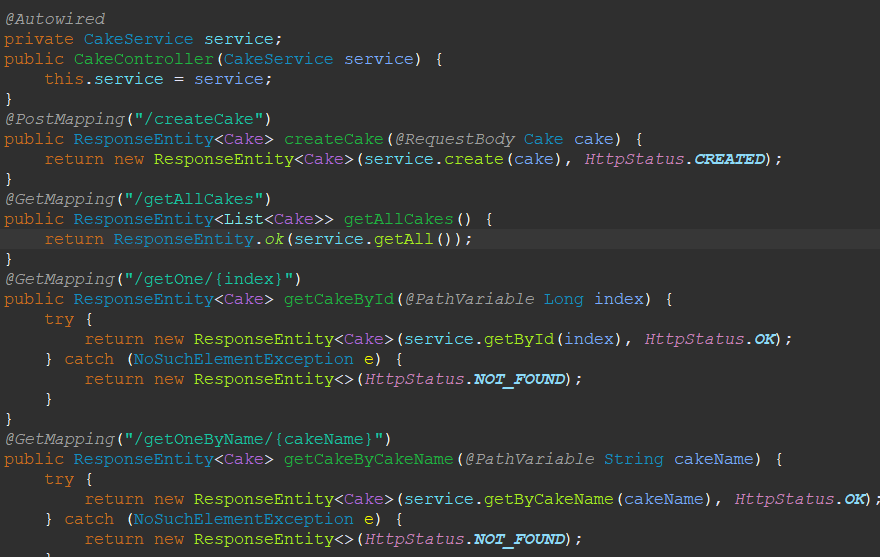Click the getById call on service

click(x=519, y=339)
